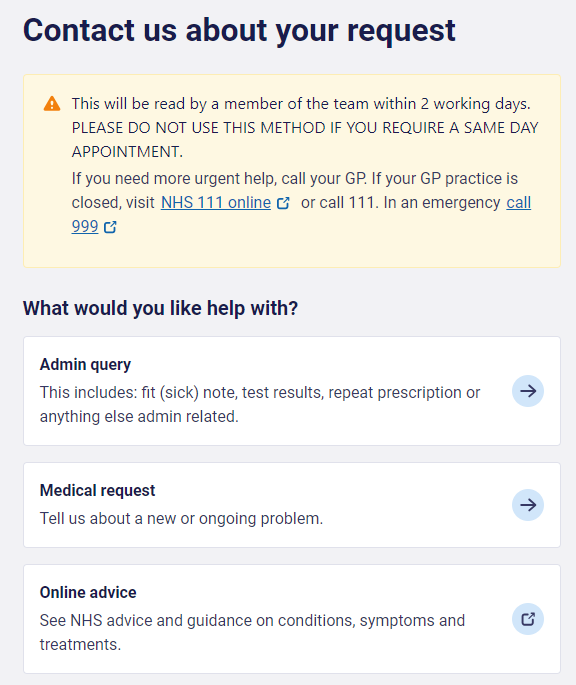Viewport: 576px width, 685px height.
Task: Click the fit (sick) note description text
Action: tap(260, 405)
